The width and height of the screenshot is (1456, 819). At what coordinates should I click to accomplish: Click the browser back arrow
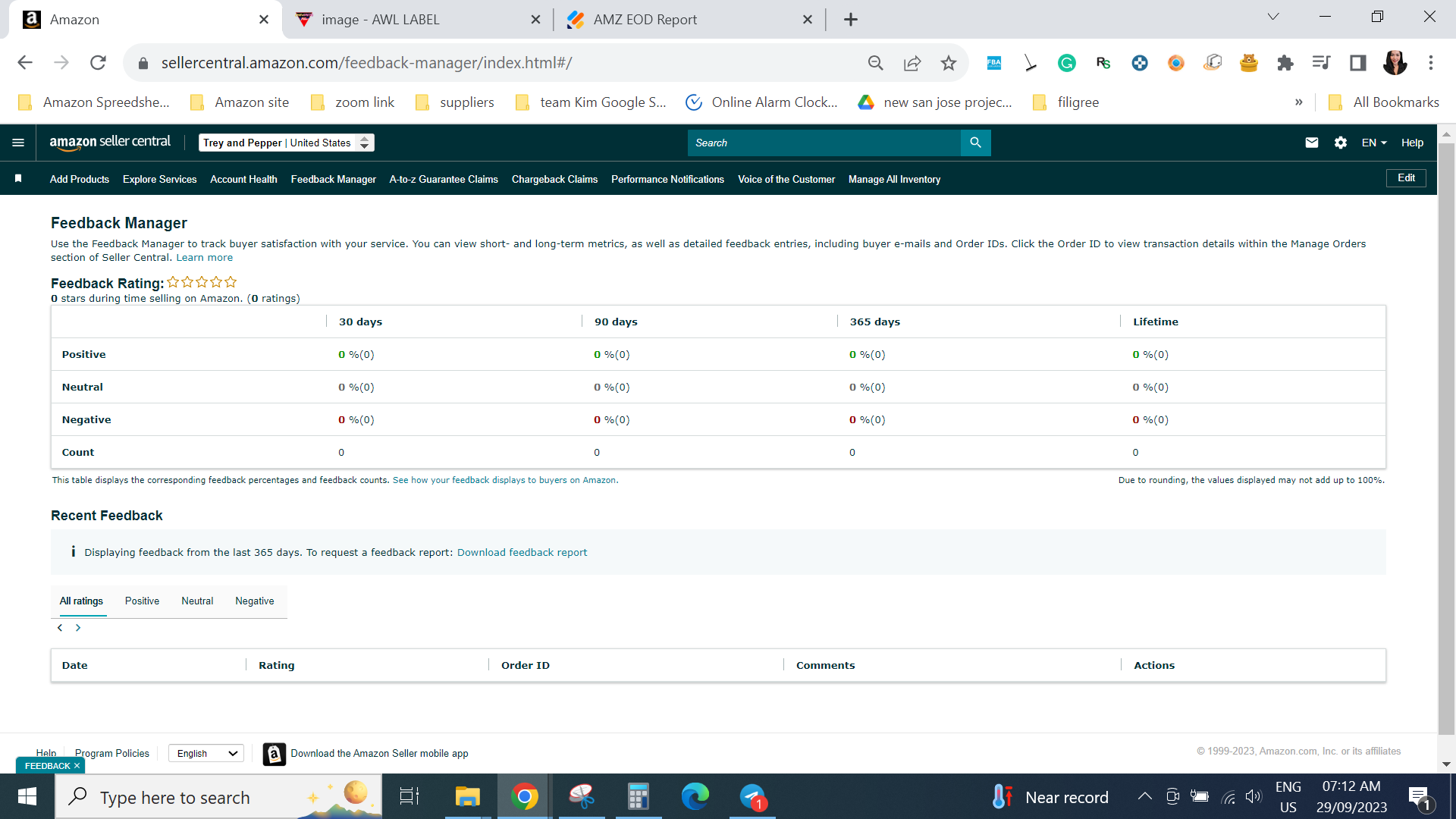(x=25, y=63)
